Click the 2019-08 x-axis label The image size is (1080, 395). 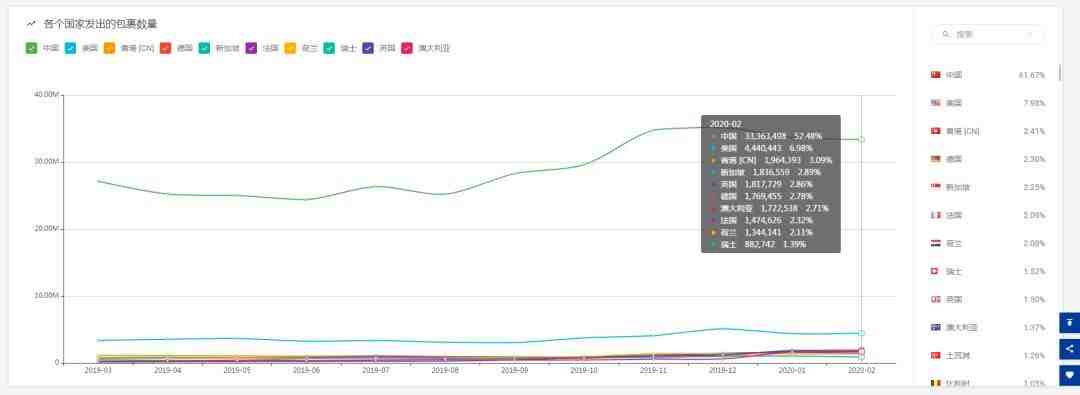445,370
